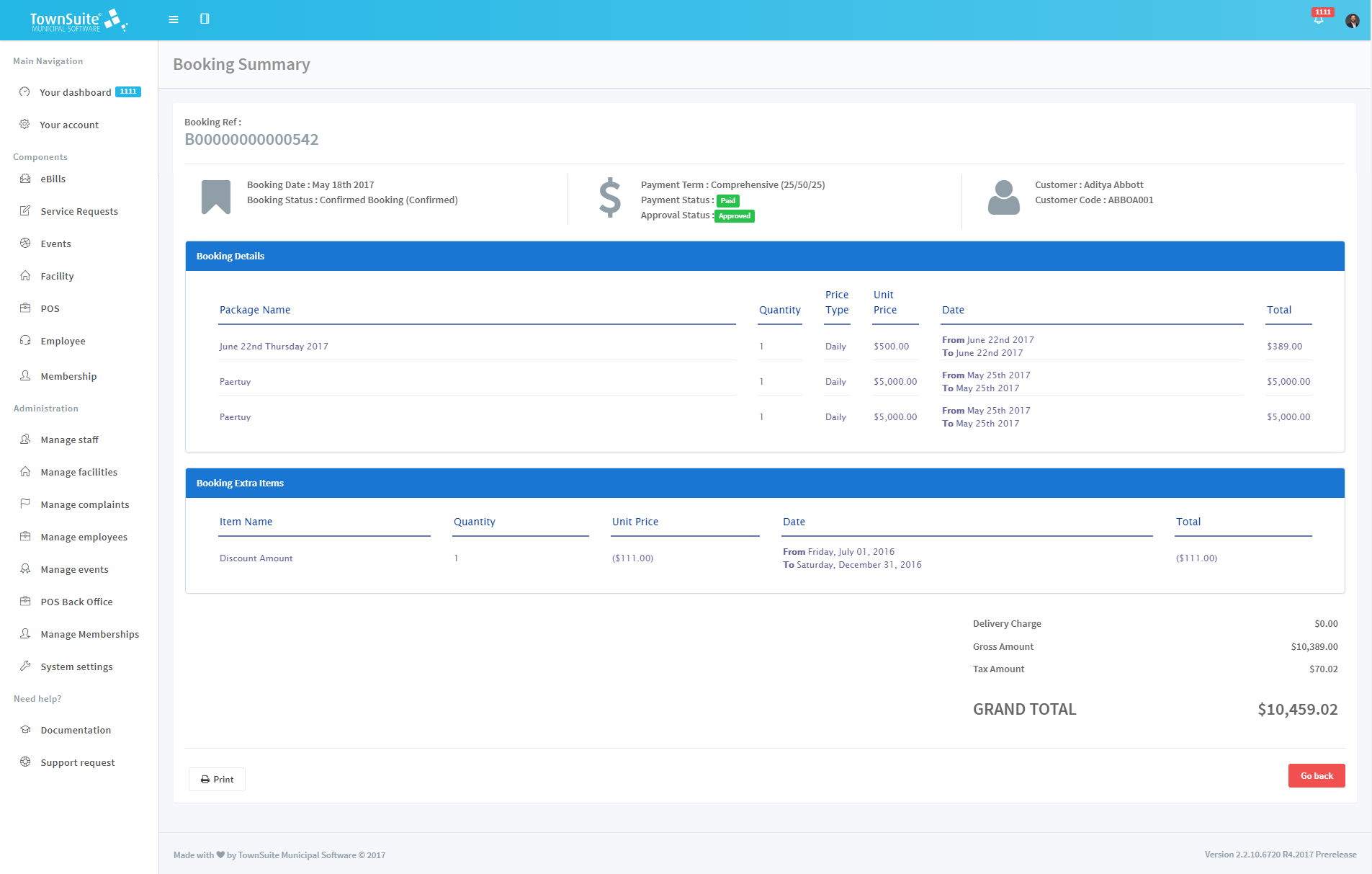Screen dimensions: 1372x874
Task: Toggle the sidebar with the hamburger icon
Action: pos(173,19)
